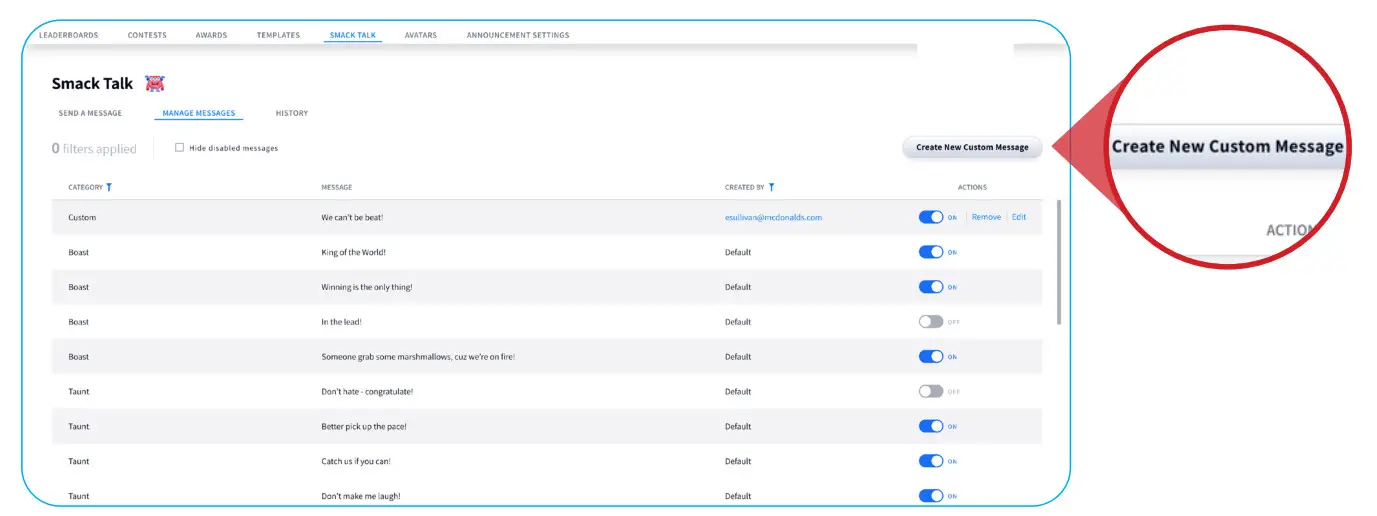Toggle "King of the World!" message switch
The image size is (1377, 516).
coord(931,252)
